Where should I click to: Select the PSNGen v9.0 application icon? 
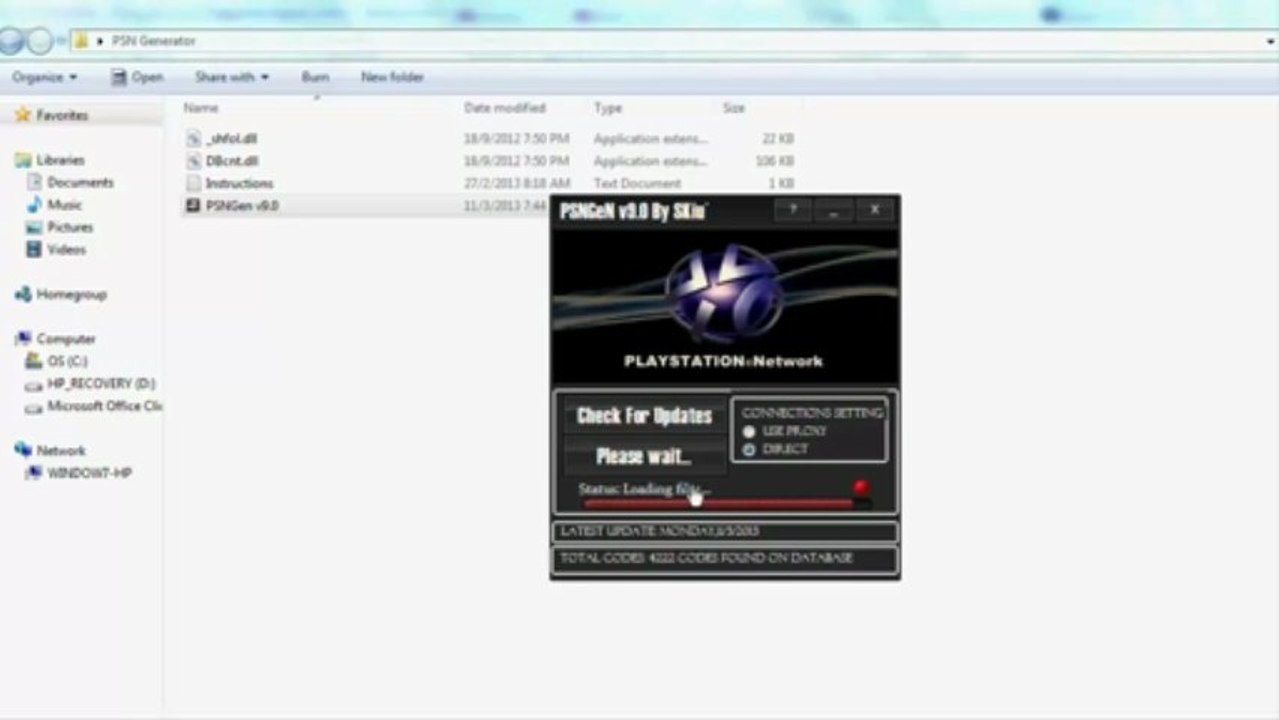point(194,205)
